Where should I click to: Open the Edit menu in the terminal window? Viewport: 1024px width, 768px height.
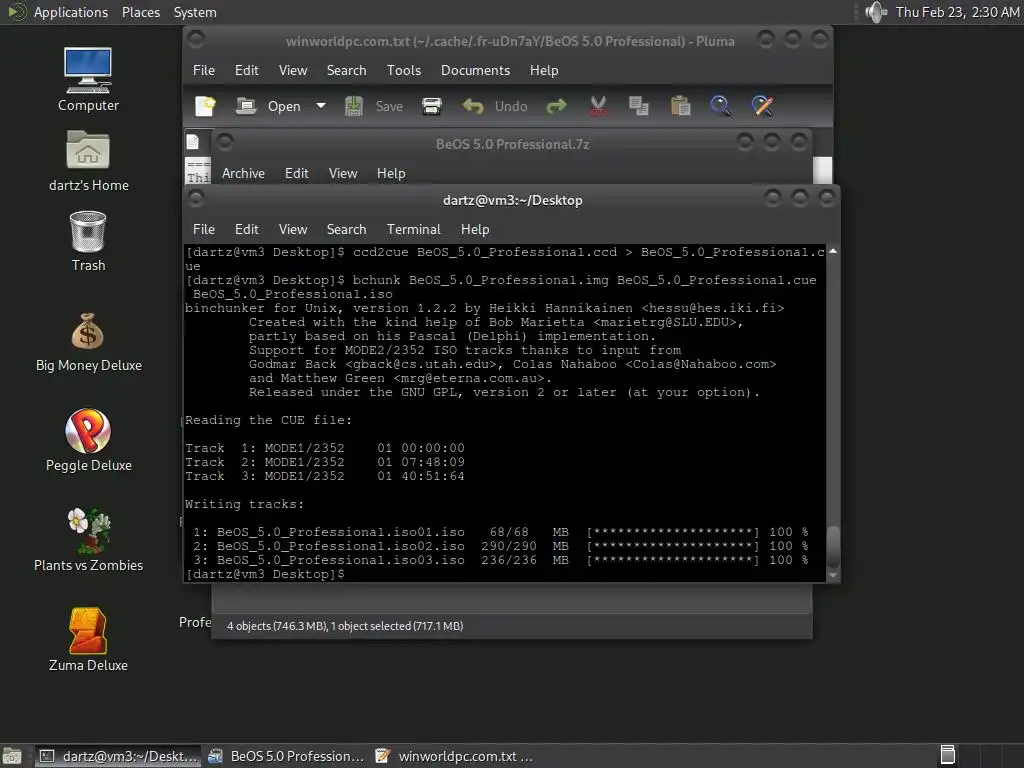[x=246, y=230]
